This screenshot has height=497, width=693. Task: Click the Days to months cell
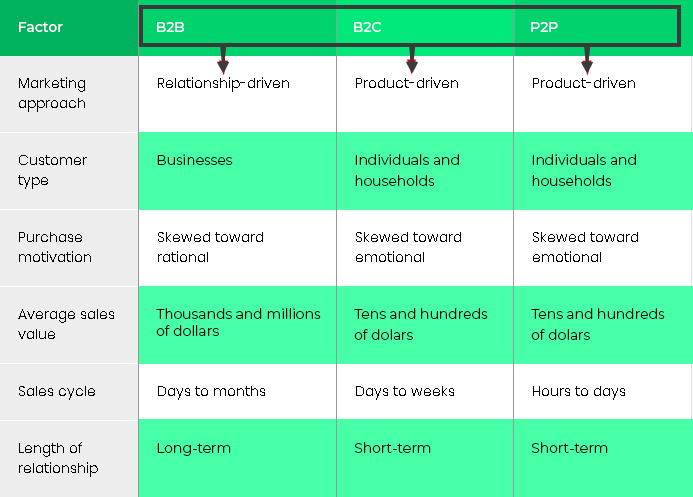pos(237,391)
